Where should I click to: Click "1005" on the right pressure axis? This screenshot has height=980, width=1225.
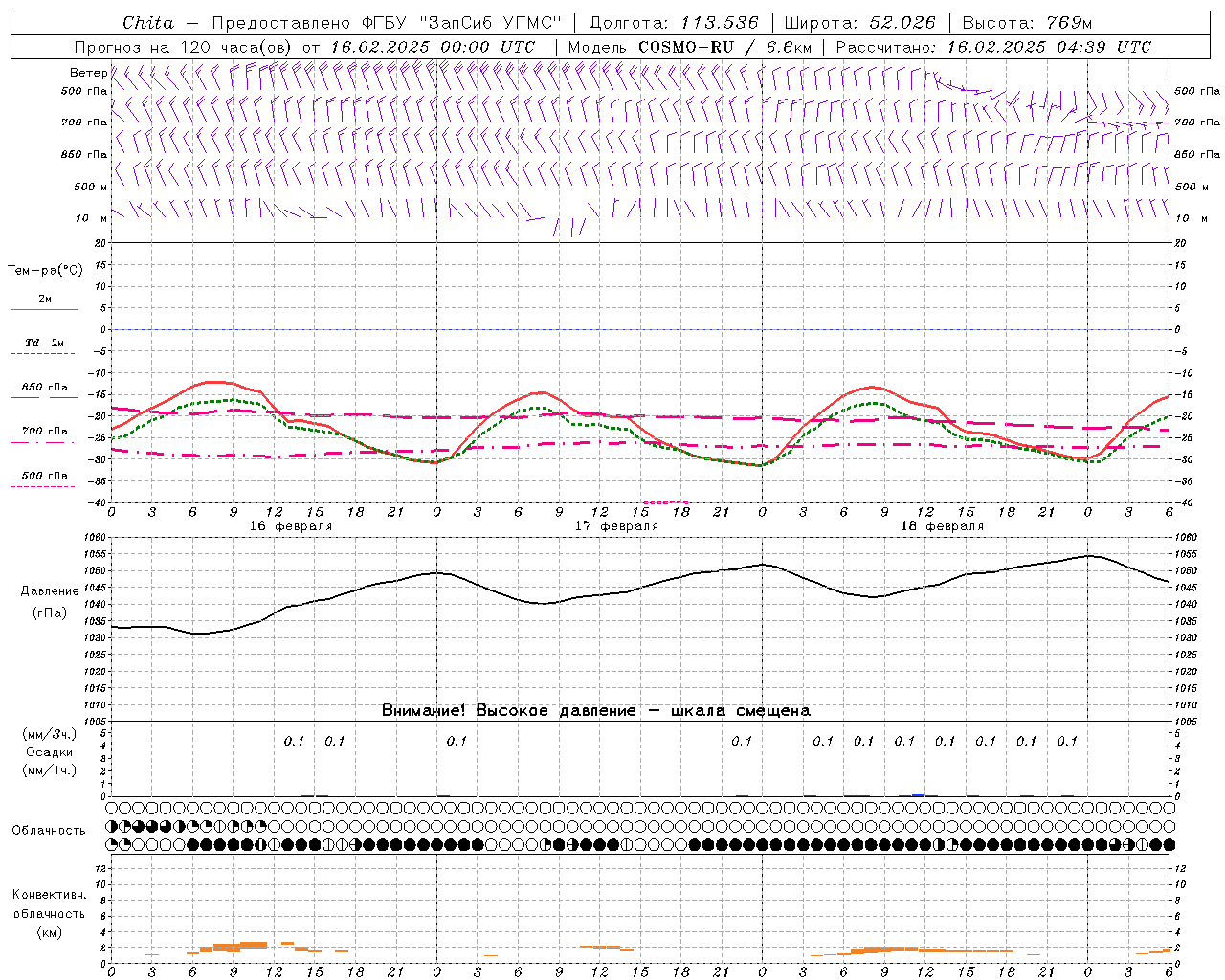pos(1185,722)
